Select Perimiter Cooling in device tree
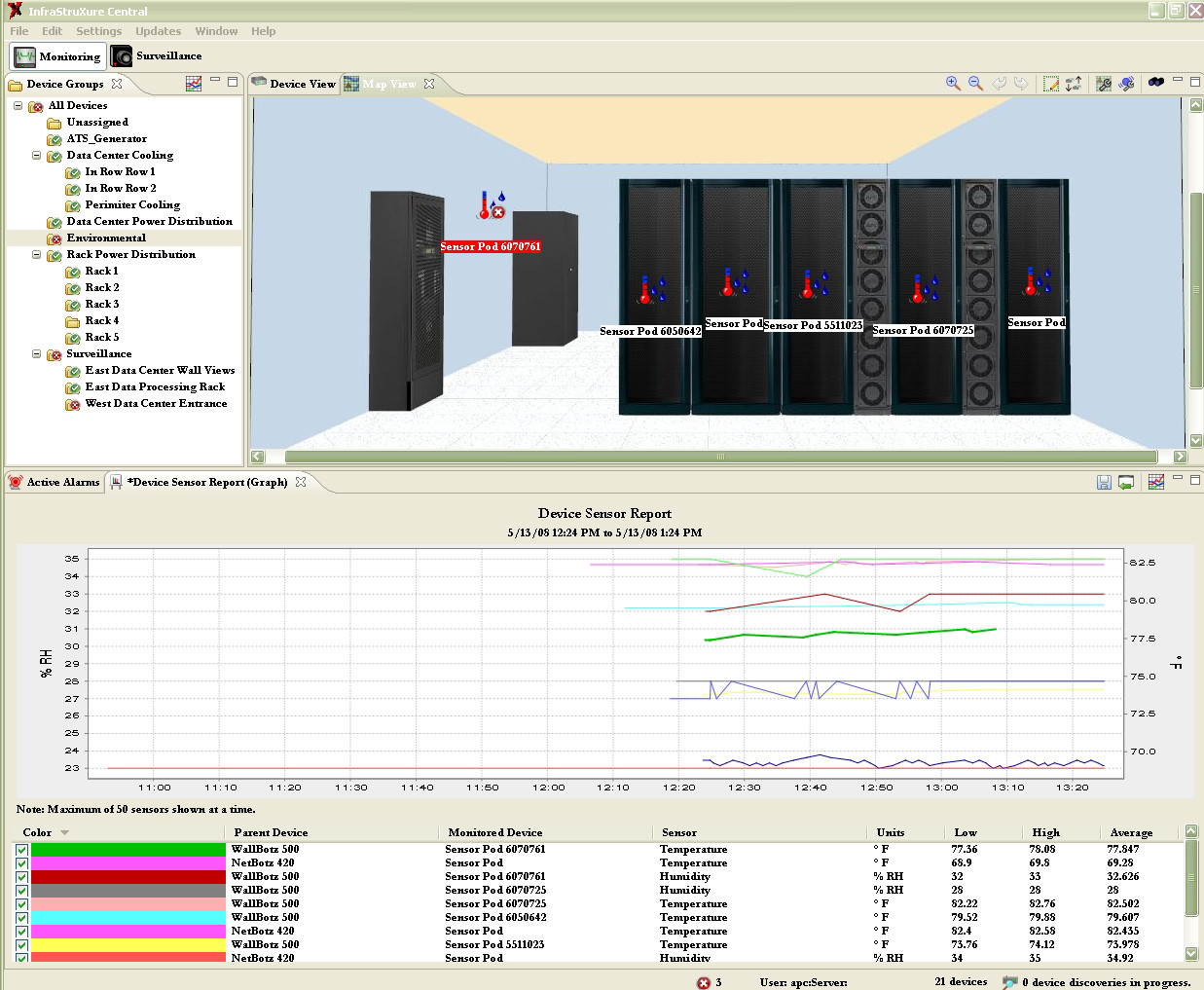Screen dimensions: 1204x990 point(132,205)
